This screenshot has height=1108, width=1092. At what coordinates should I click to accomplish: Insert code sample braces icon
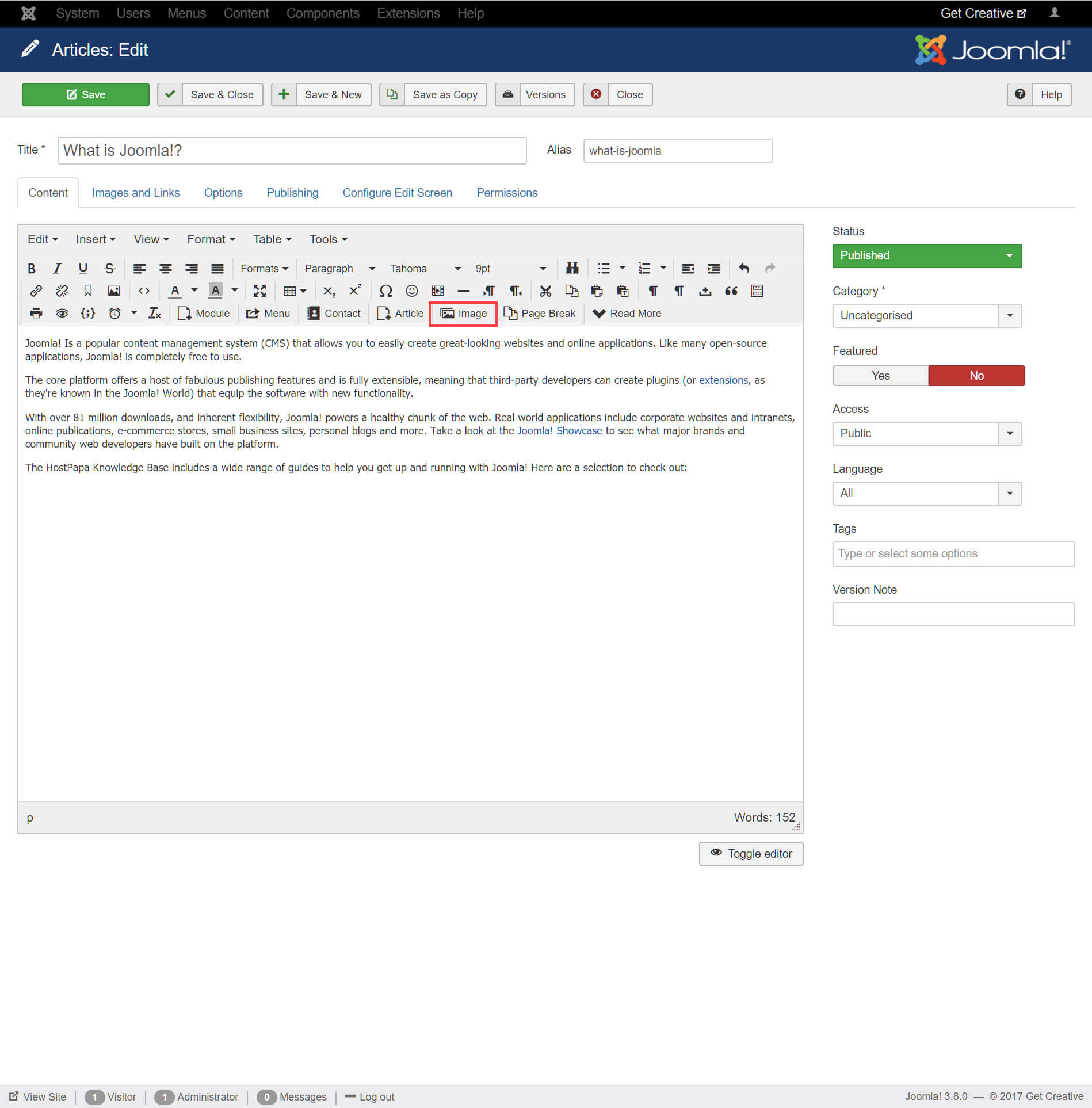tap(87, 314)
